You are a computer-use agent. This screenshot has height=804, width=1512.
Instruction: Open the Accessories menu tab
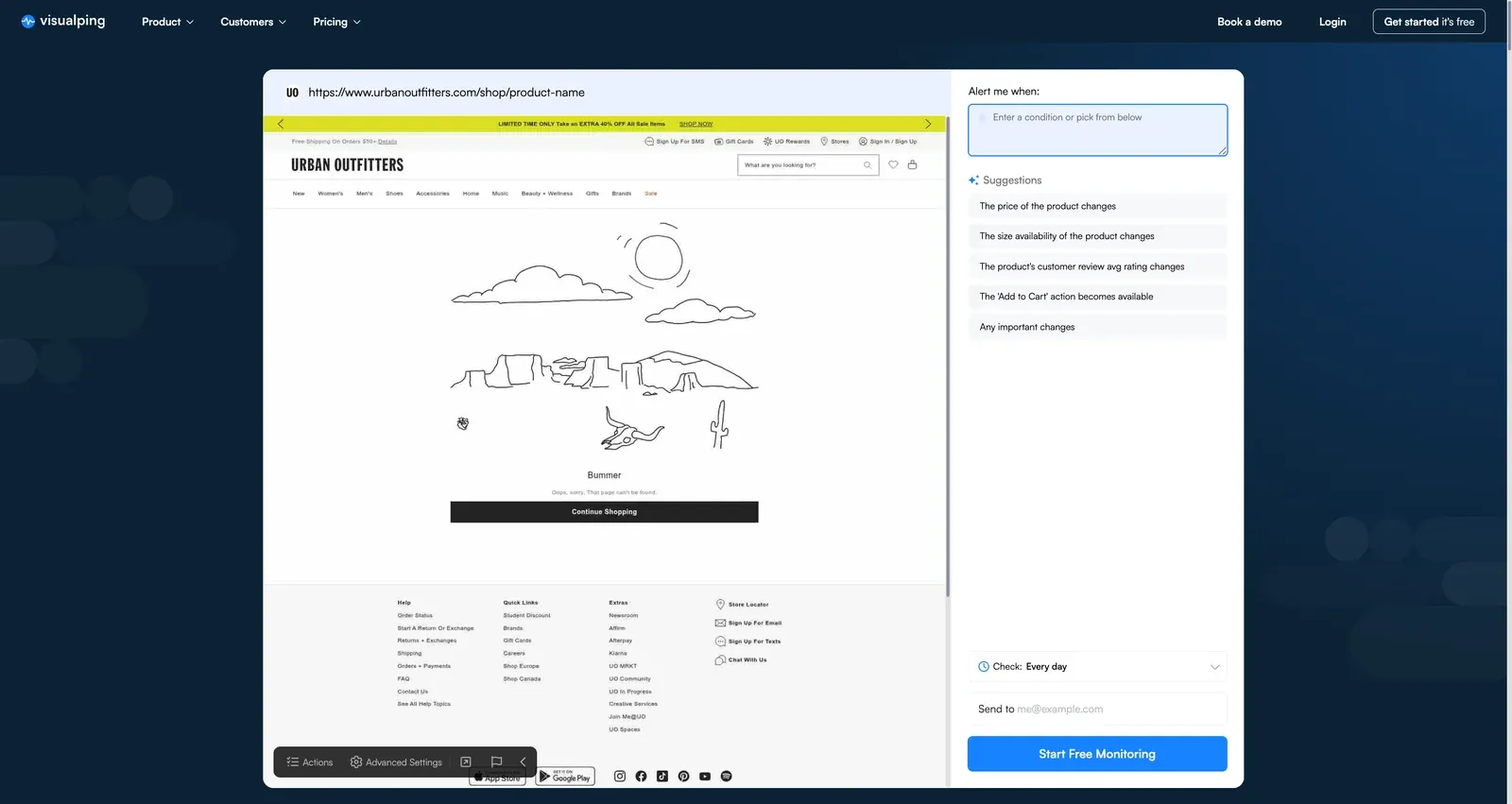pyautogui.click(x=433, y=194)
